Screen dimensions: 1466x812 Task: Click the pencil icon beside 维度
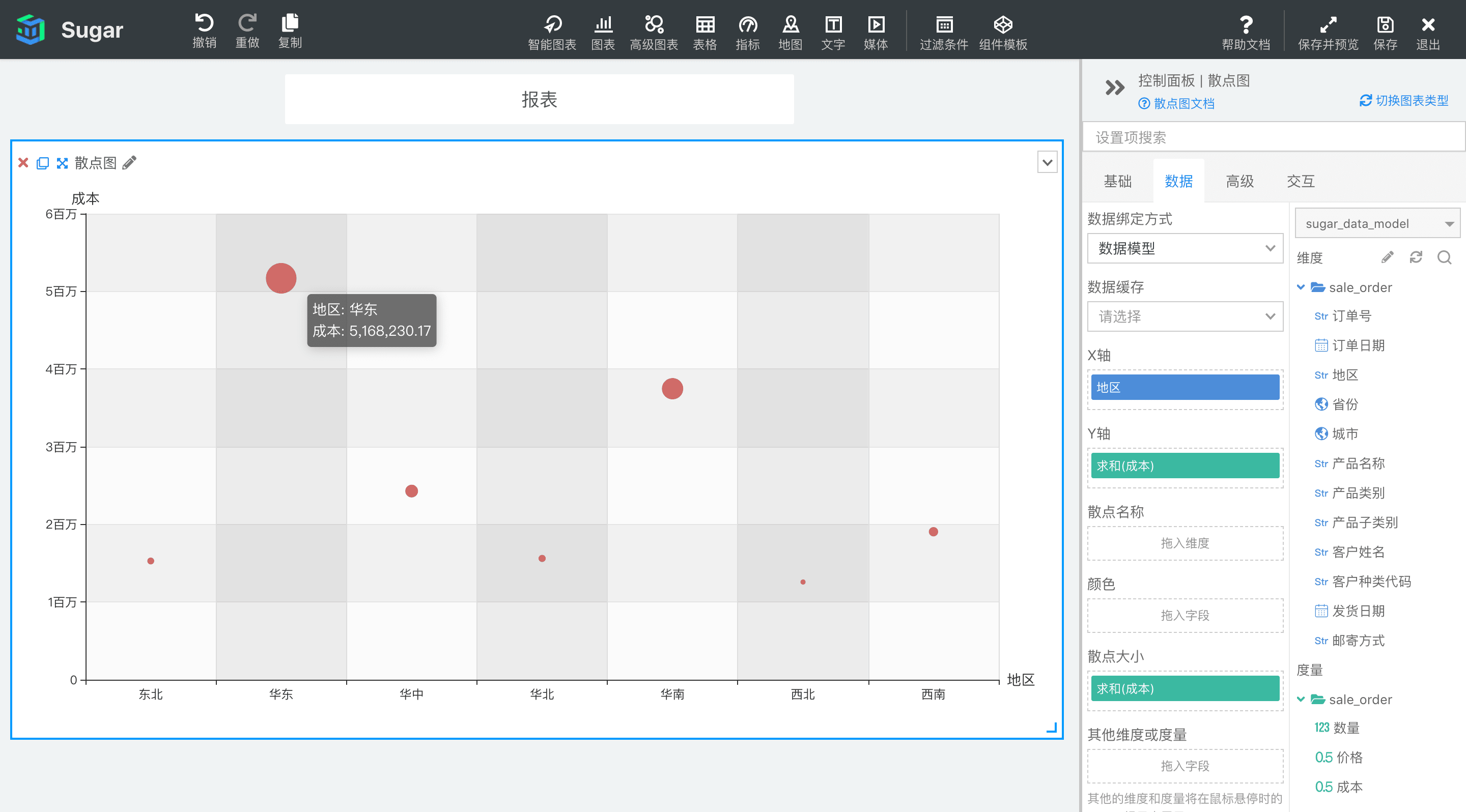pyautogui.click(x=1388, y=257)
